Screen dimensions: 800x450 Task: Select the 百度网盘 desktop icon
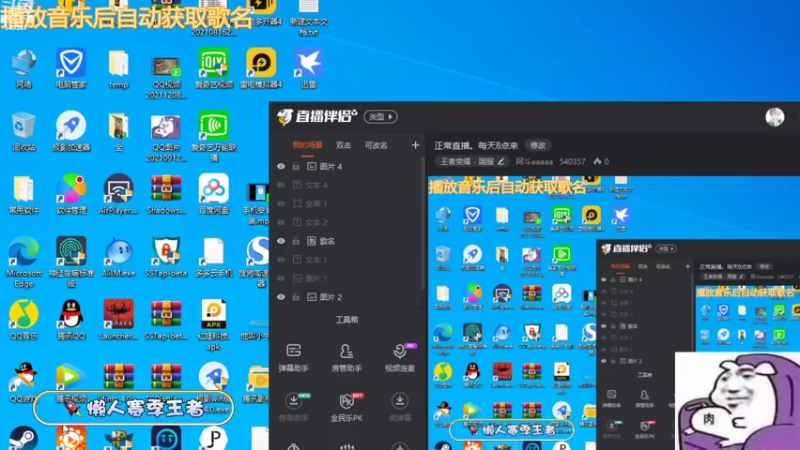214,194
